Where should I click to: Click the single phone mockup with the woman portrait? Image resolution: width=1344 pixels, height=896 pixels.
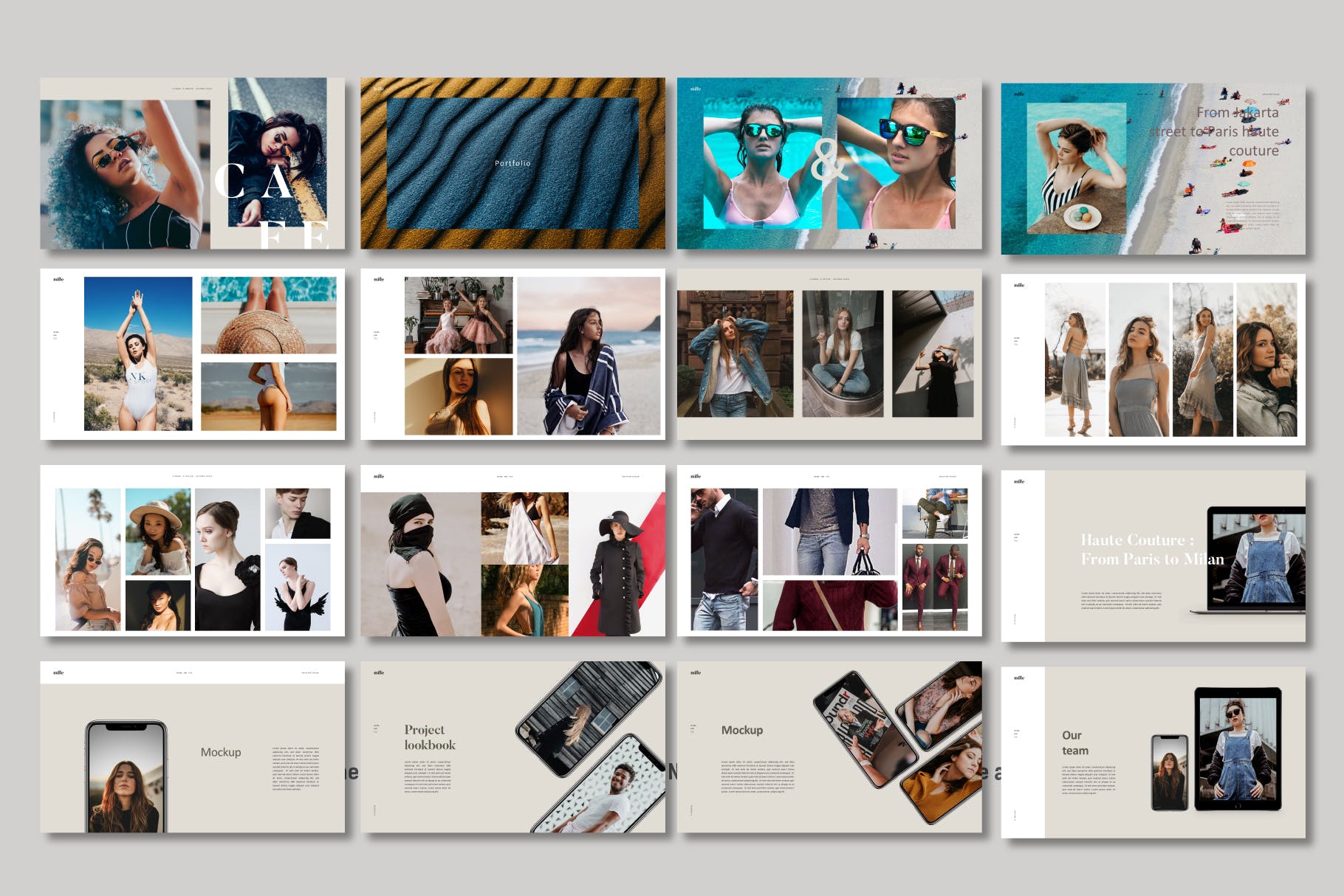[x=126, y=776]
